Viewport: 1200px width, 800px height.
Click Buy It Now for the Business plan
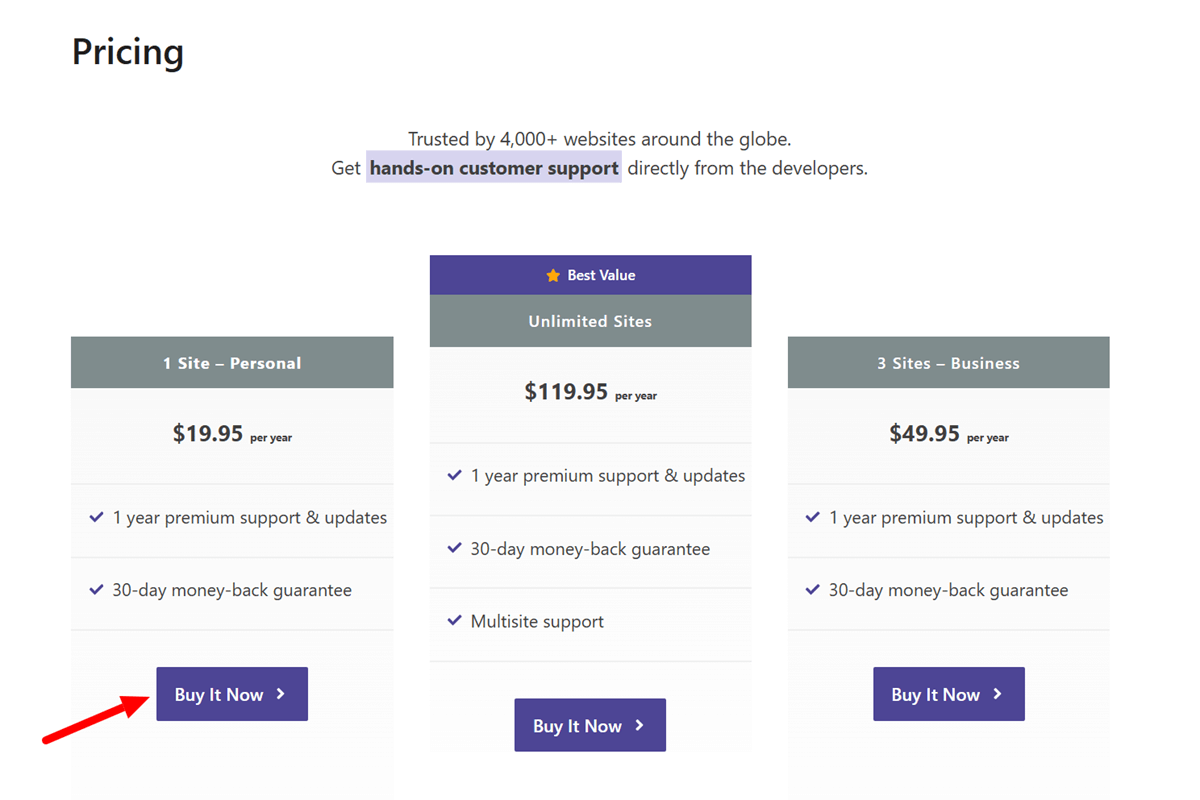pos(948,694)
